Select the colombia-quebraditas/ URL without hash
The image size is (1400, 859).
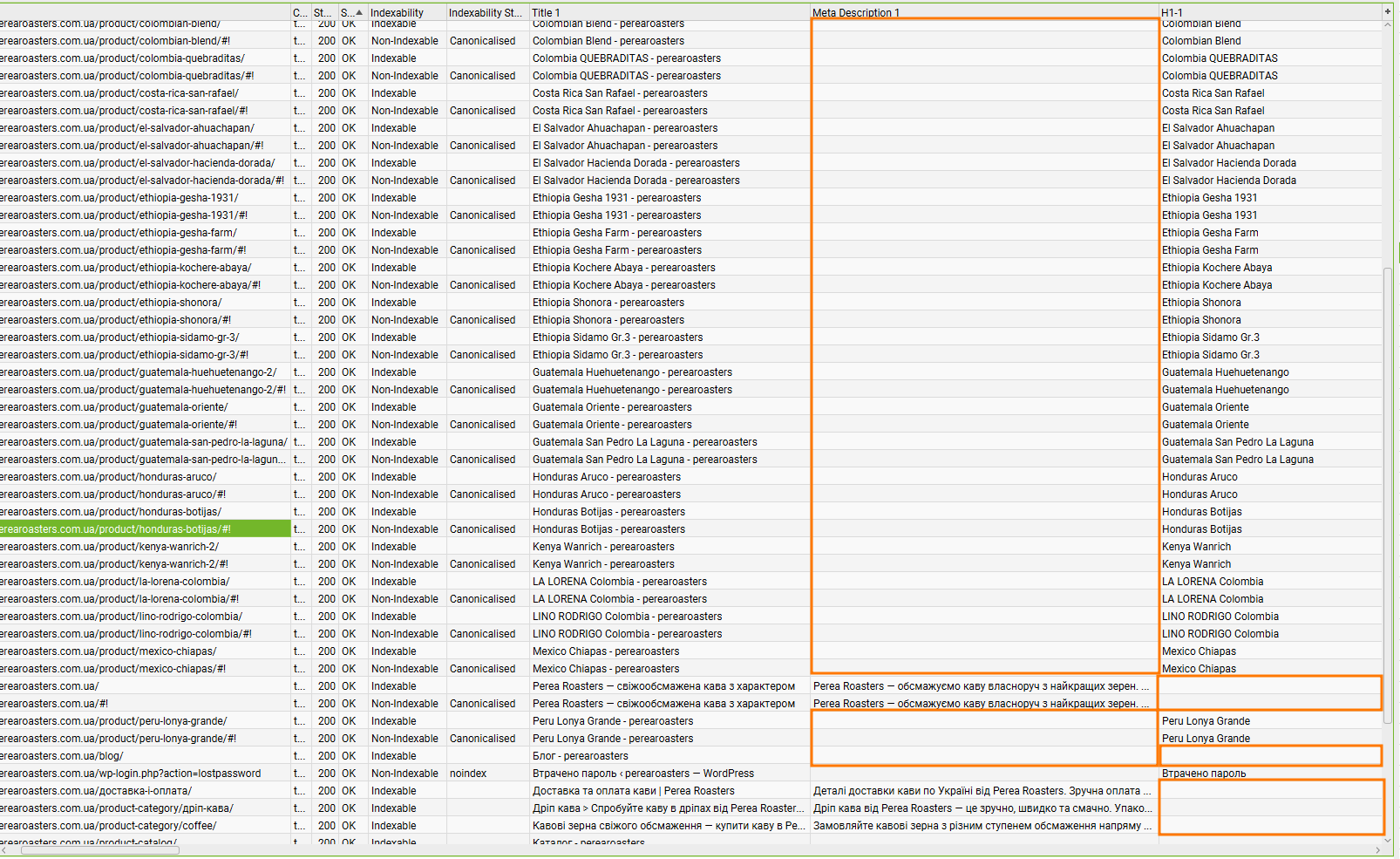122,58
